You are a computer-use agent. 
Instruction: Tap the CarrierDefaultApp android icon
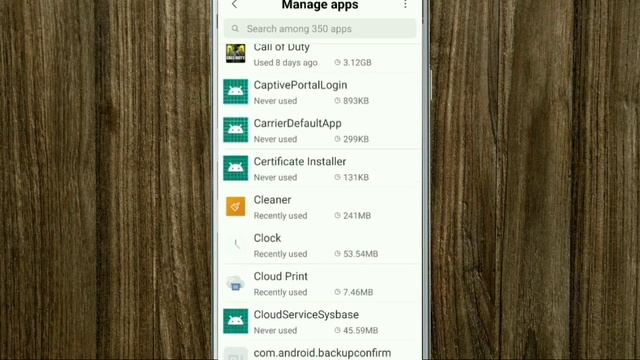tap(236, 130)
